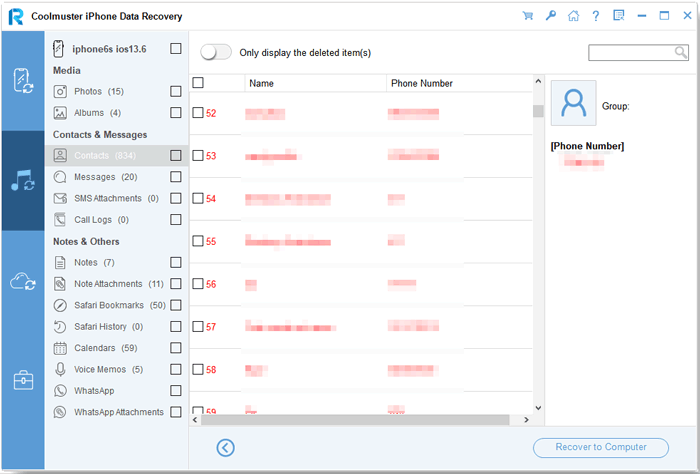Open Calendars (59) category

(116, 348)
